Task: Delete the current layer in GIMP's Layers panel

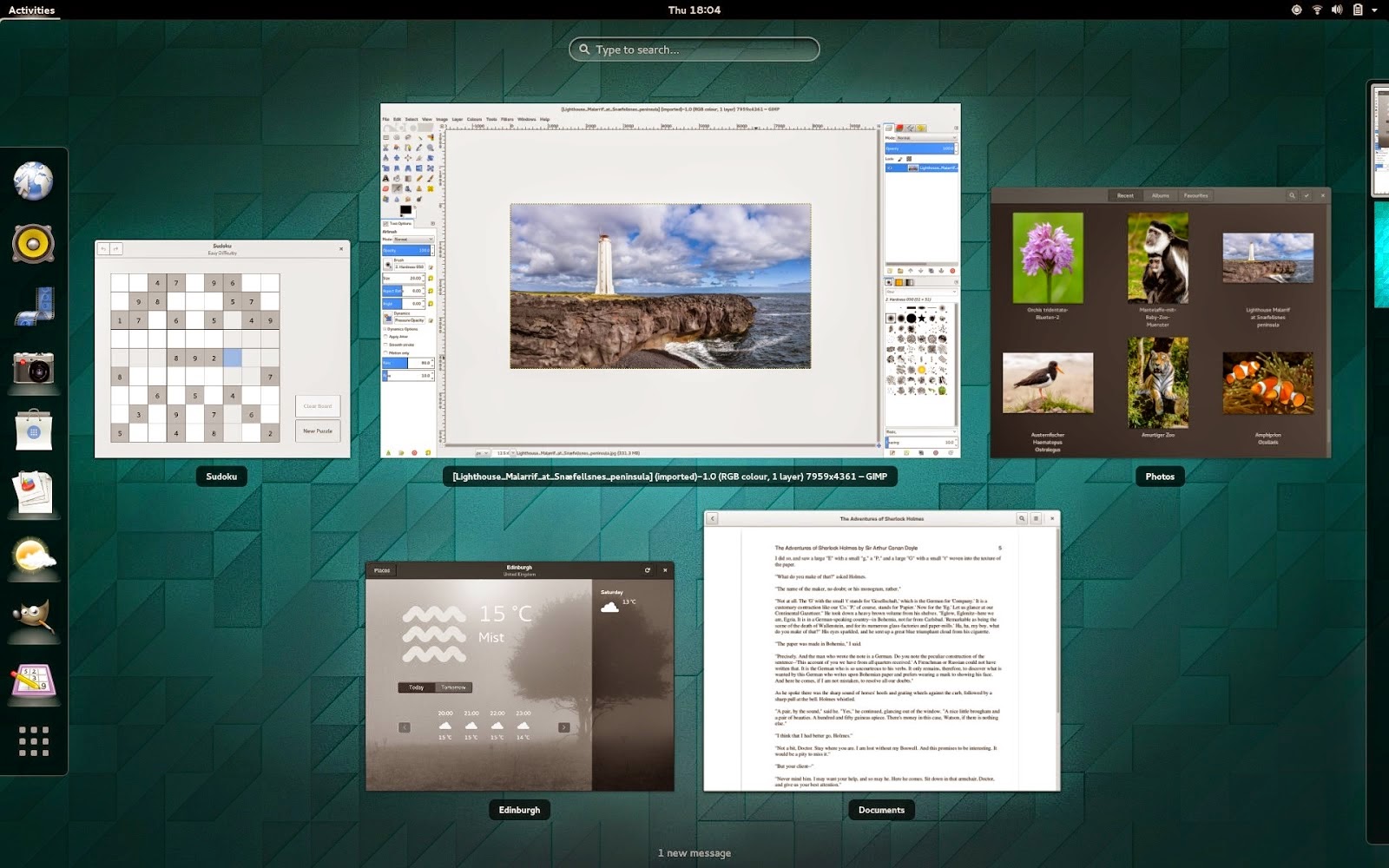Action: 952,270
